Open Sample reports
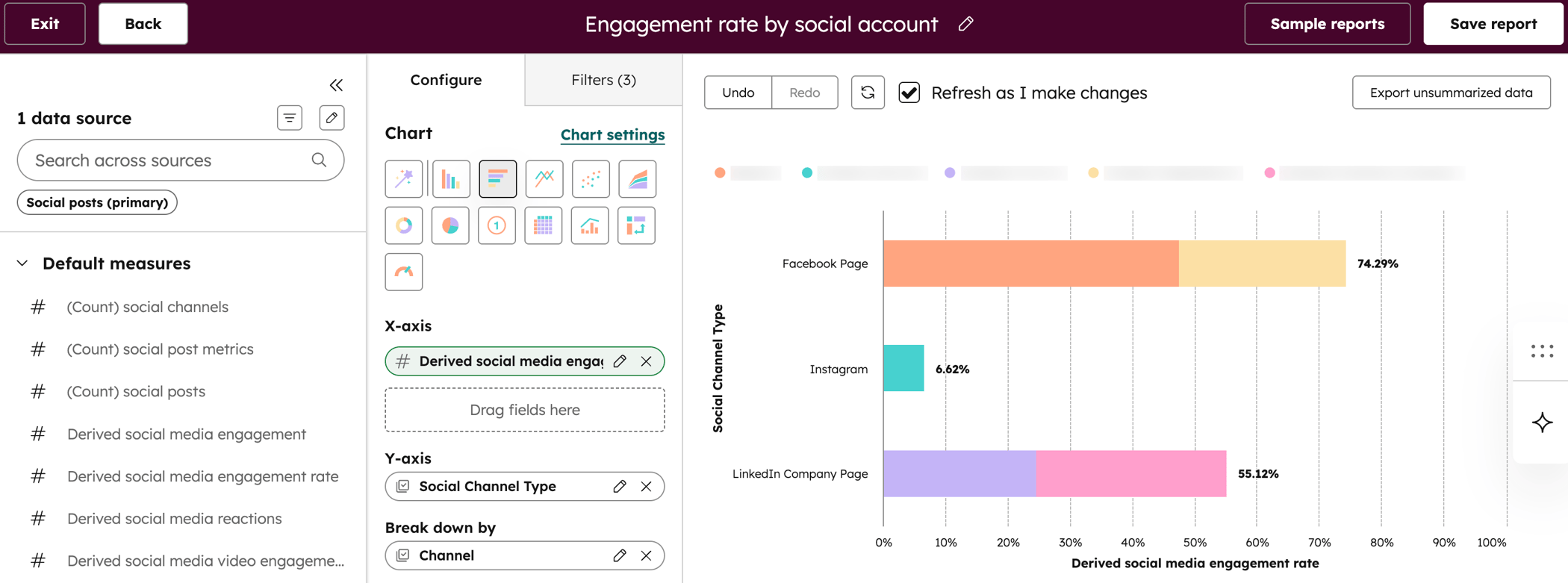 click(1328, 24)
